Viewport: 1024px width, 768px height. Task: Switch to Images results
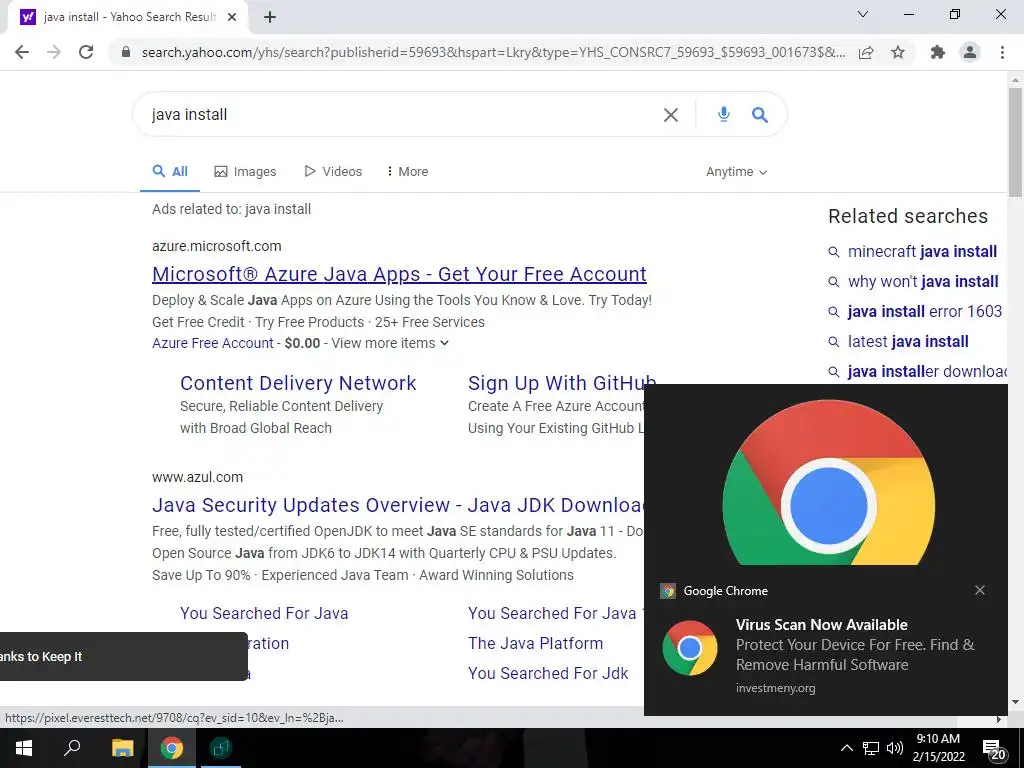pos(246,172)
